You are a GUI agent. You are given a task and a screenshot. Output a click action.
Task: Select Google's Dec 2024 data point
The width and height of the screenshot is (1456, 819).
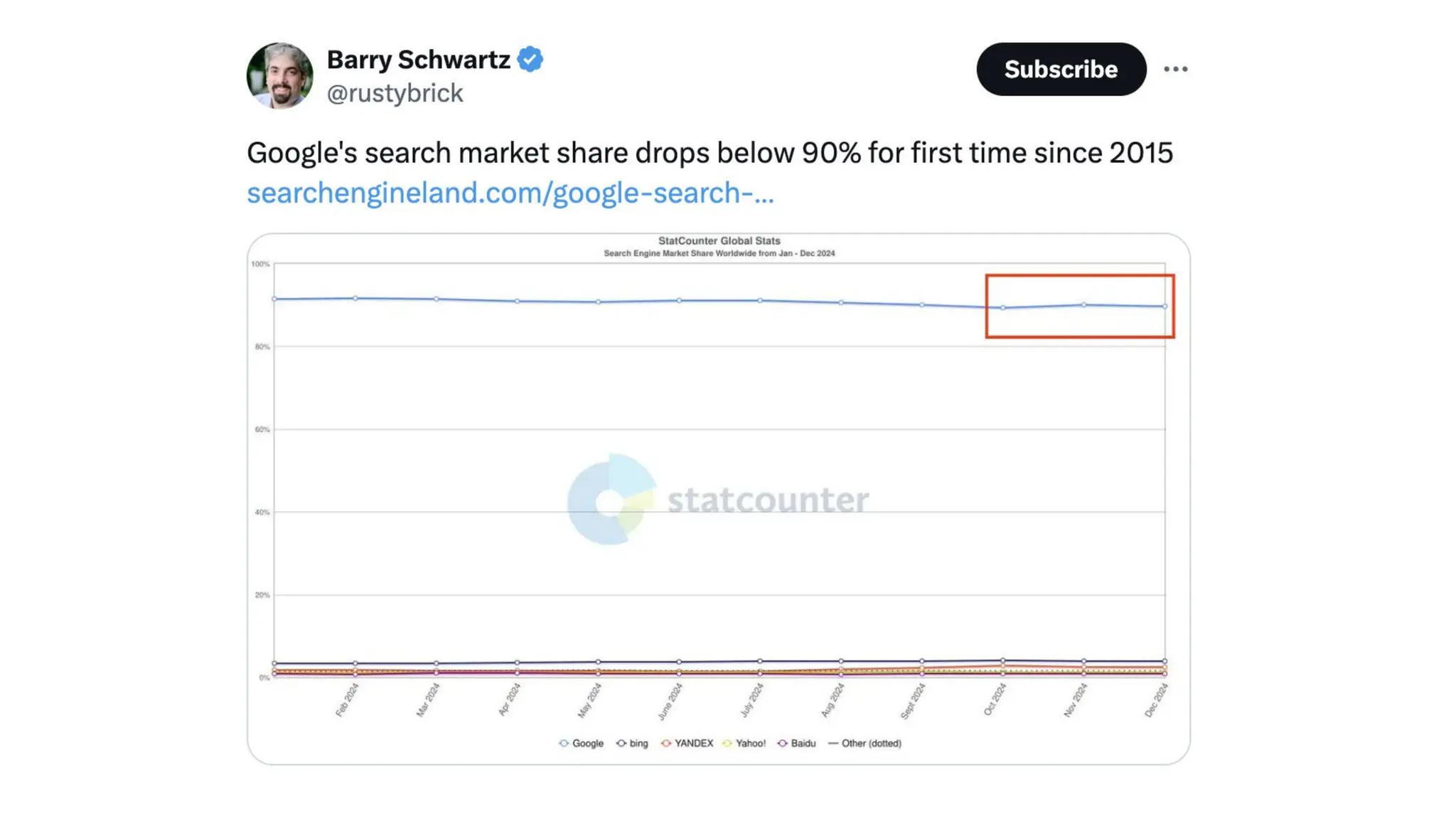tap(1165, 306)
